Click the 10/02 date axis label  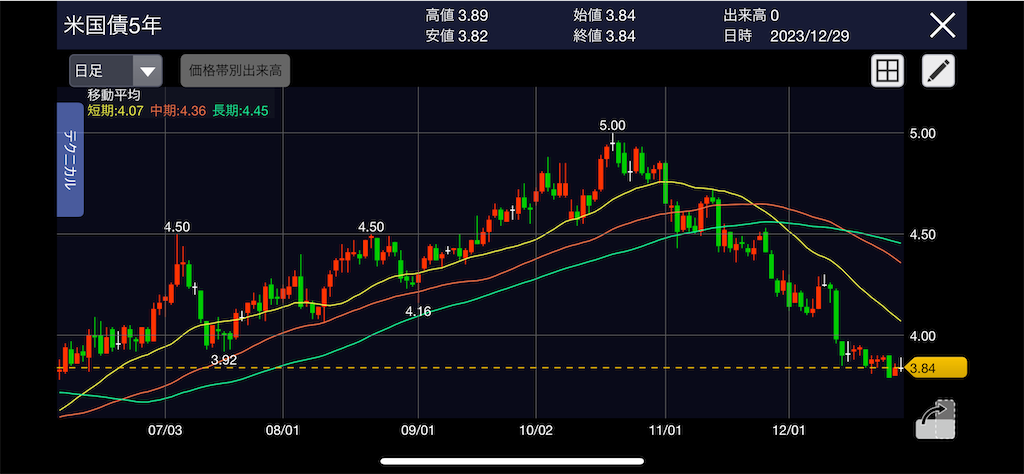536,431
